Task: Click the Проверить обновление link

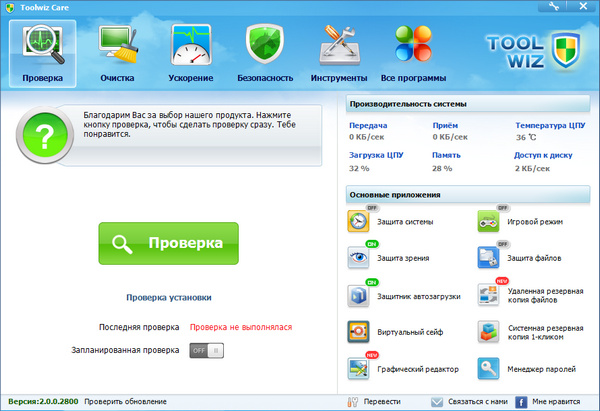Action: coord(125,401)
